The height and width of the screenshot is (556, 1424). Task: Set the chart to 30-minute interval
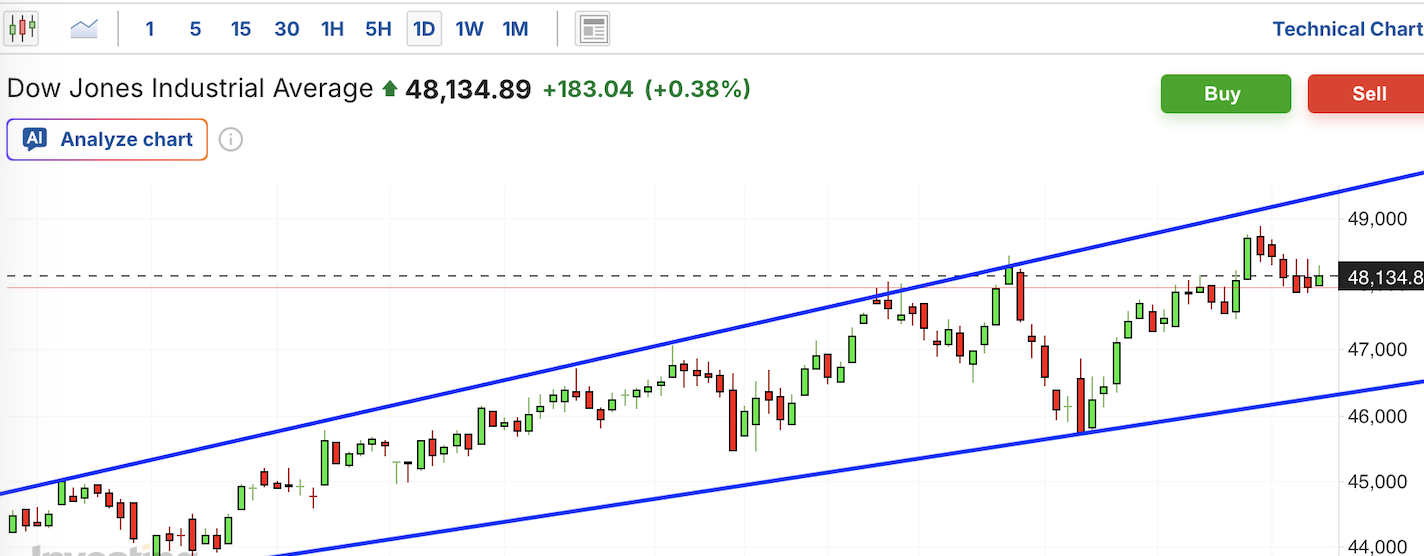(287, 29)
